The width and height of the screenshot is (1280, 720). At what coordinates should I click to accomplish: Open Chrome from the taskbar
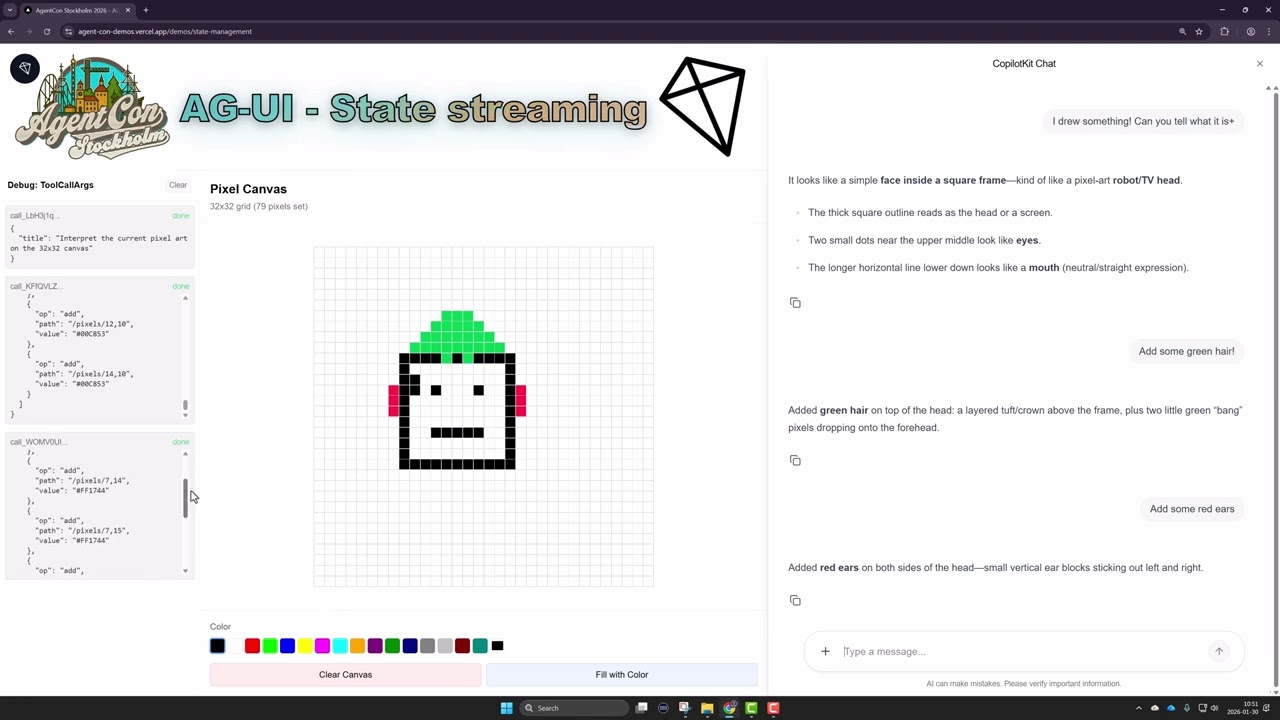pos(729,708)
